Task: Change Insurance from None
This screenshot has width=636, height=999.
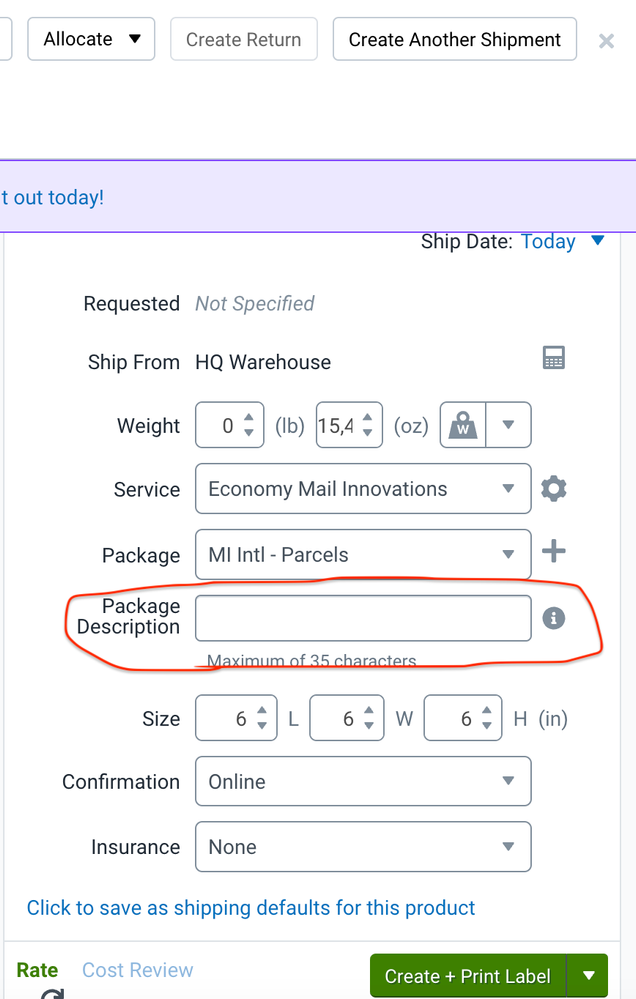Action: click(362, 846)
